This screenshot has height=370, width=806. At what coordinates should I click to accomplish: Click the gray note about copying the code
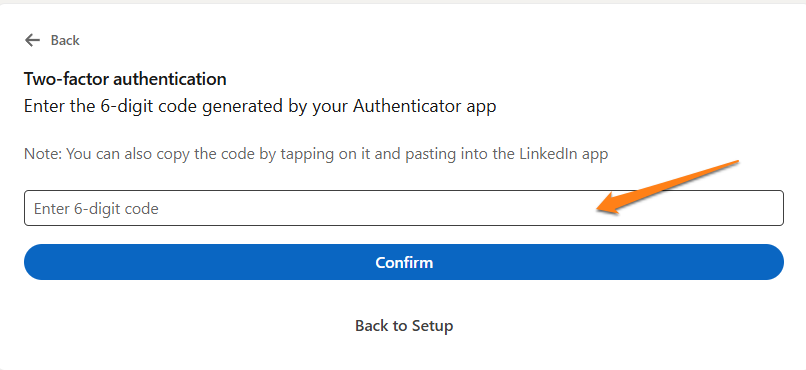(316, 154)
